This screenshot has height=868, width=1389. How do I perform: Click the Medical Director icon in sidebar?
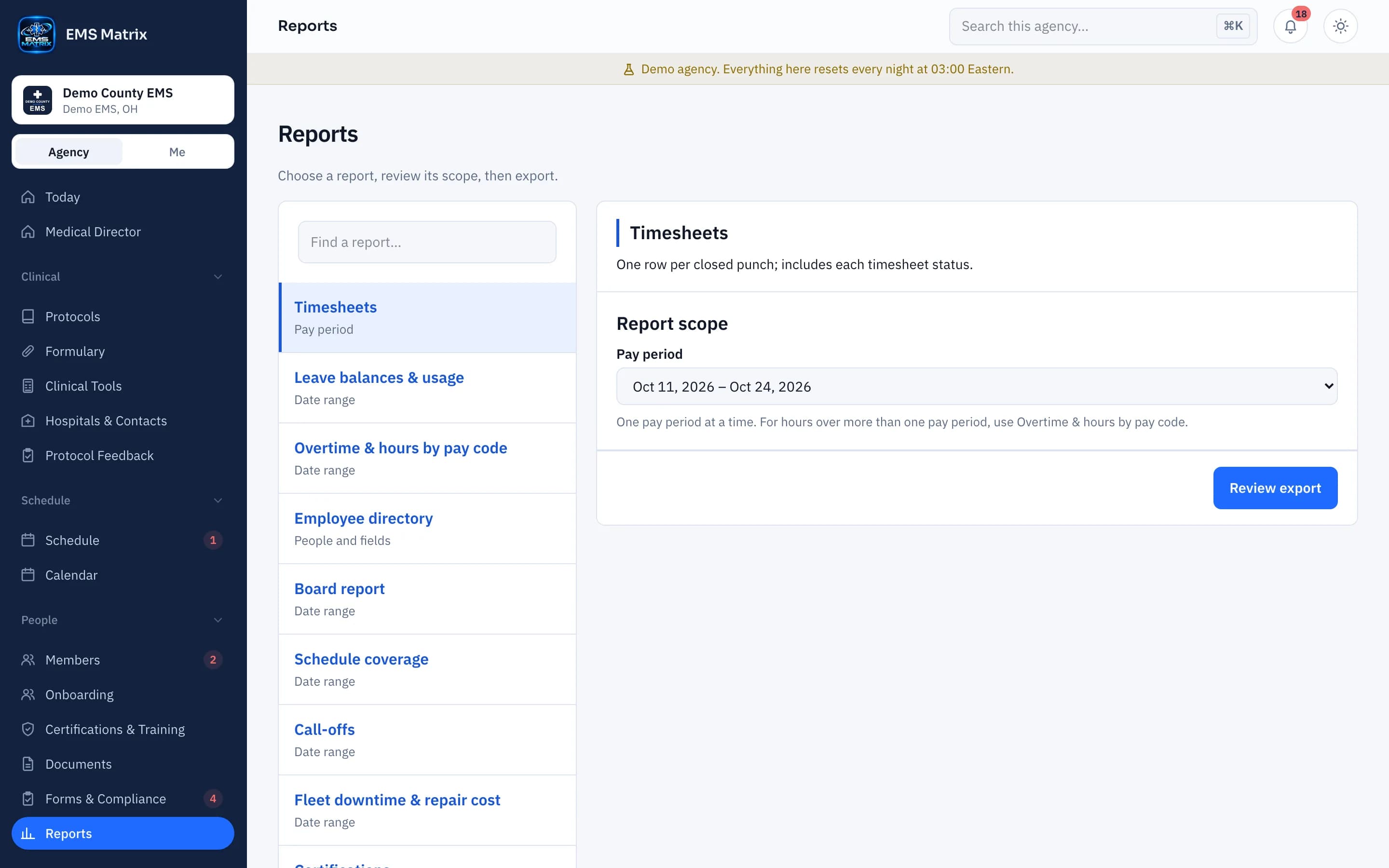[28, 232]
